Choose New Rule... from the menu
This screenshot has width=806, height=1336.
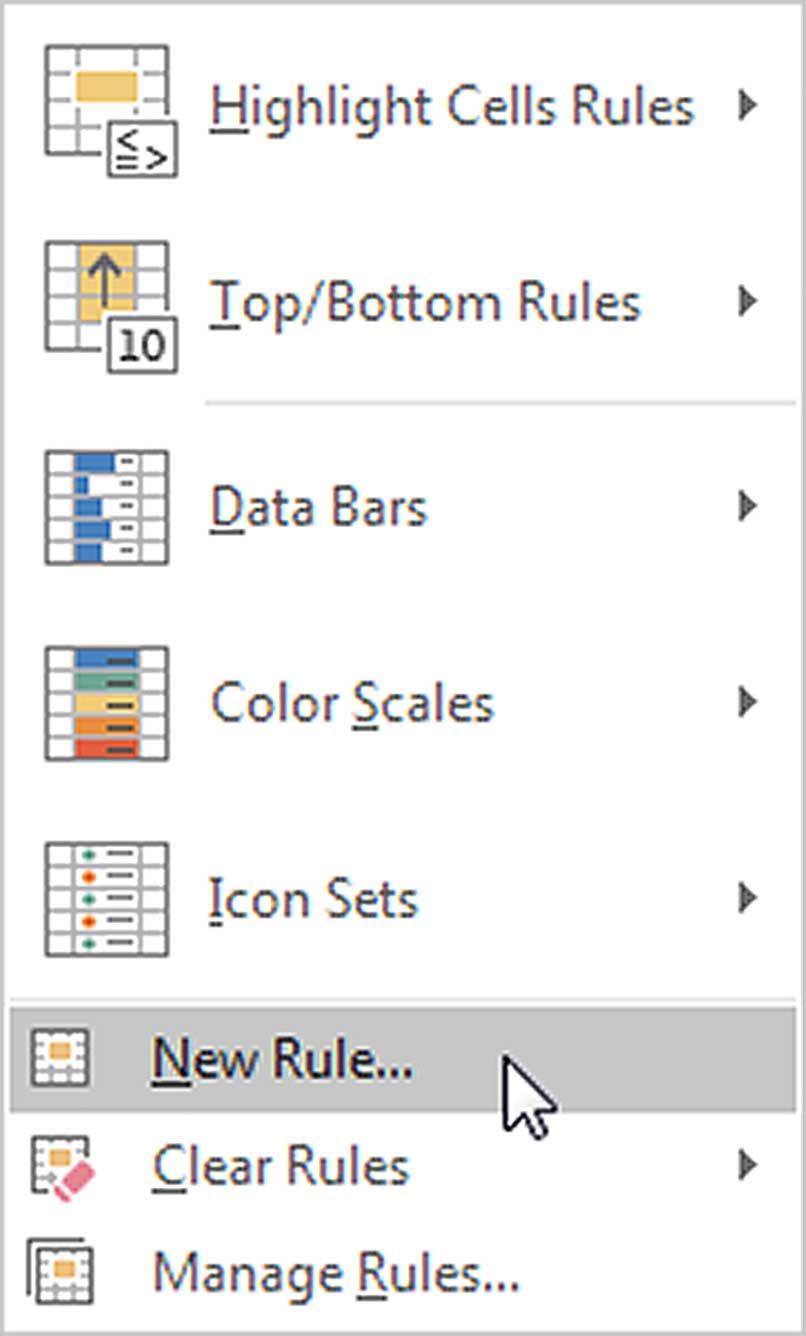coord(403,1060)
